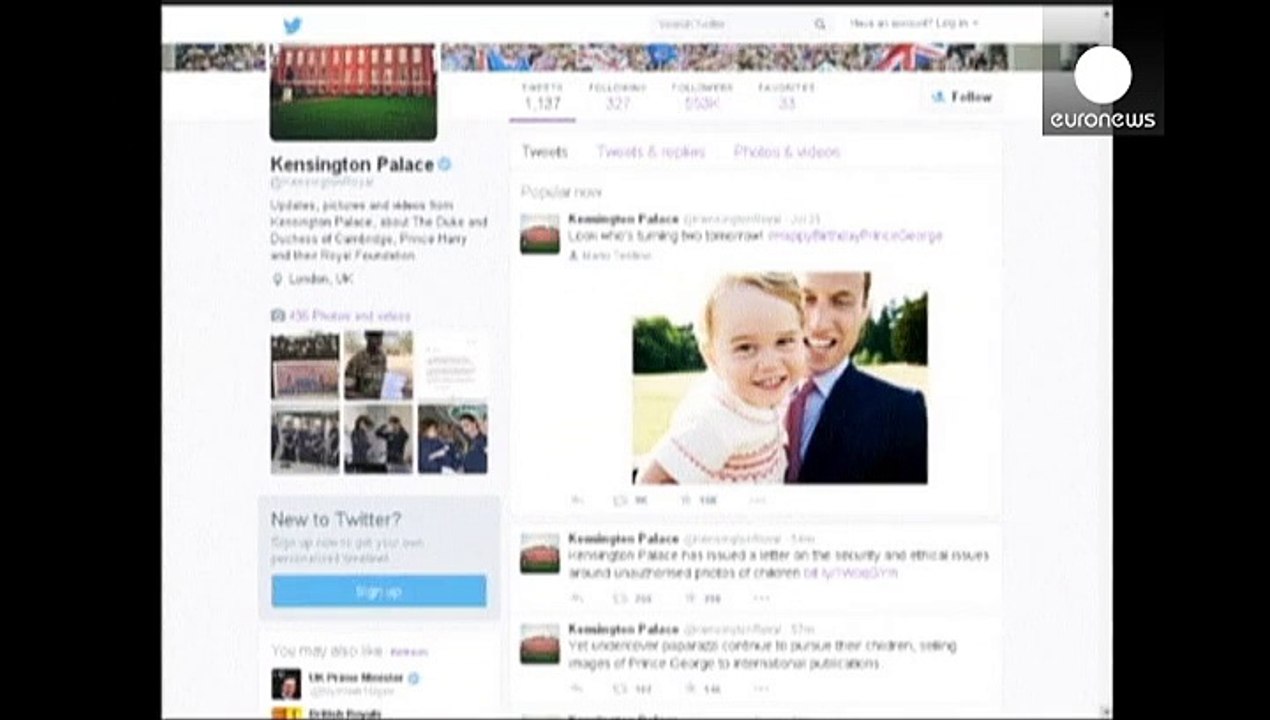Click the Kensington Palace profile name heading
The height and width of the screenshot is (720, 1270).
coord(352,164)
